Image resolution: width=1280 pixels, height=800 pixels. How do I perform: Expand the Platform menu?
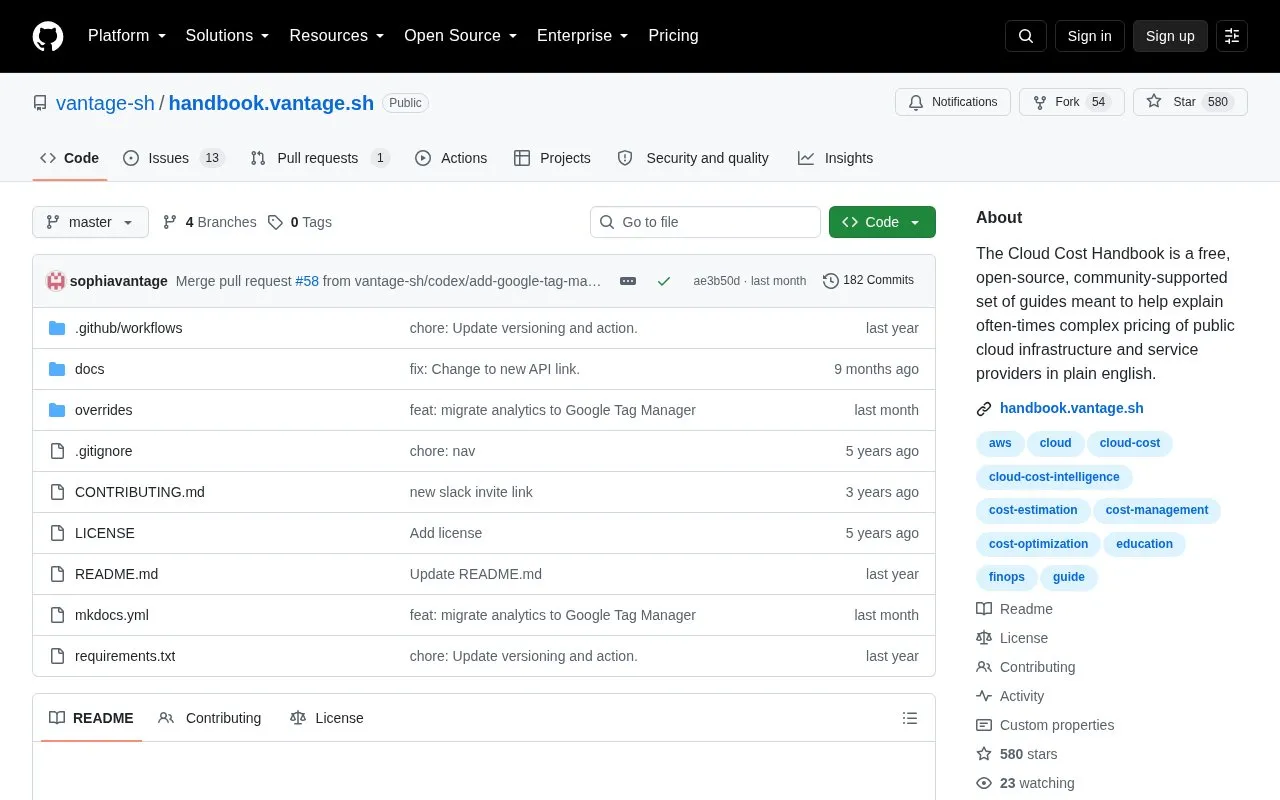[x=126, y=36]
